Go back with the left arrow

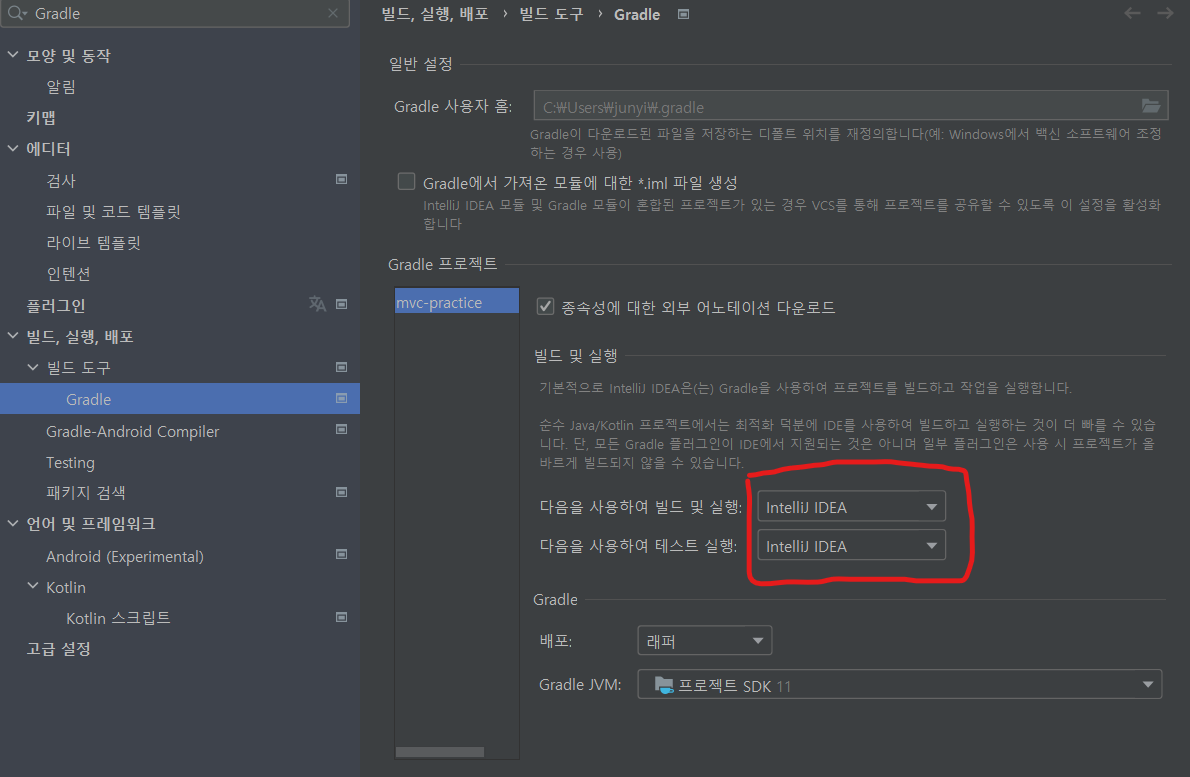click(1132, 13)
